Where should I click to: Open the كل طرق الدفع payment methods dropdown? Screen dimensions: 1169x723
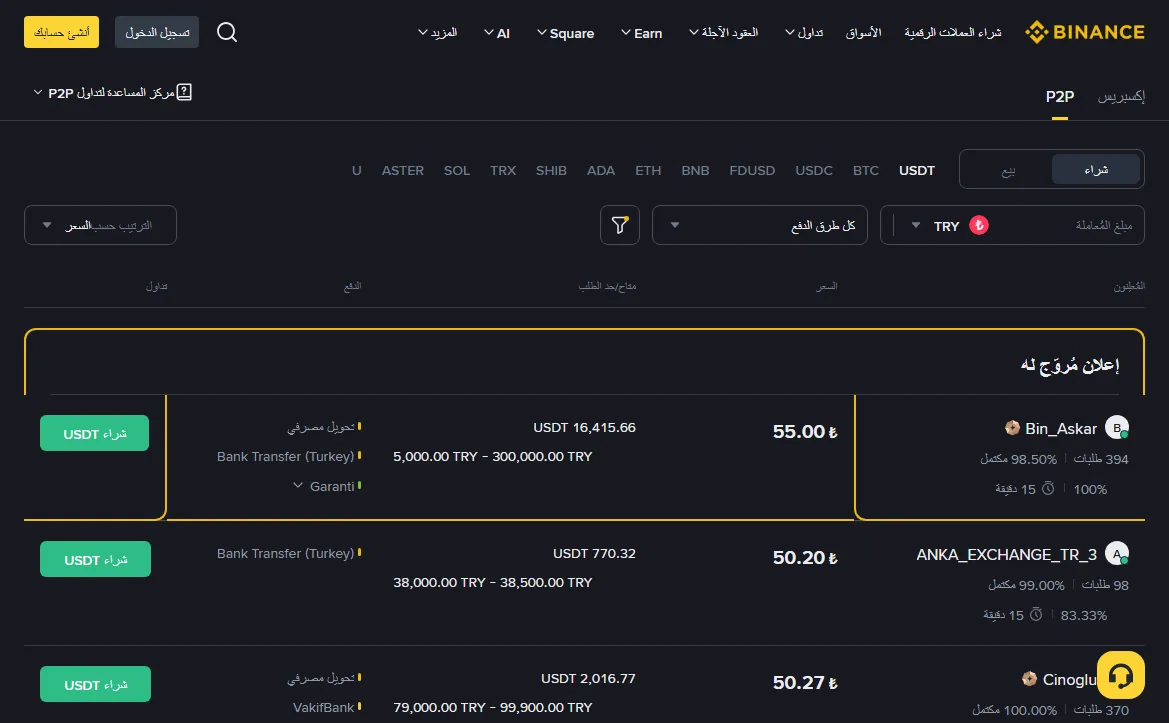click(x=760, y=225)
